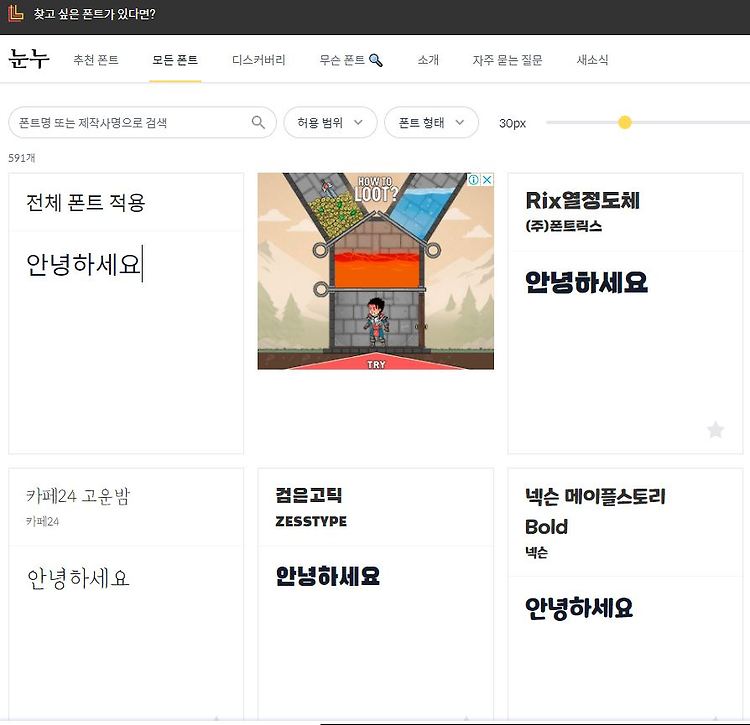
Task: Favorite the Rix열정도체 font with star icon
Action: click(716, 429)
